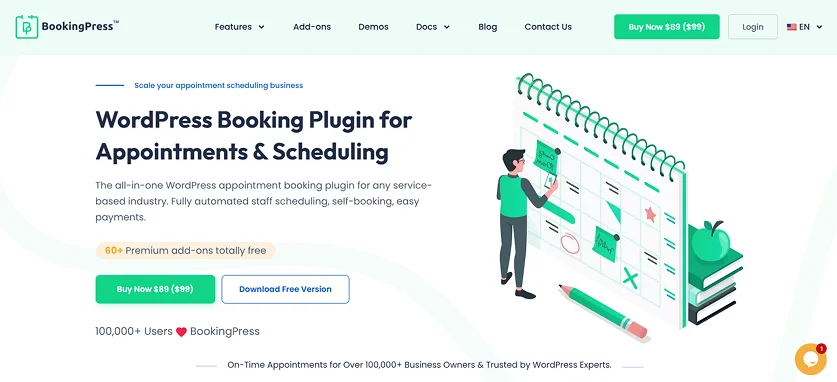This screenshot has height=382, width=837.
Task: Click the header Buy Now $89 button
Action: pyautogui.click(x=667, y=27)
